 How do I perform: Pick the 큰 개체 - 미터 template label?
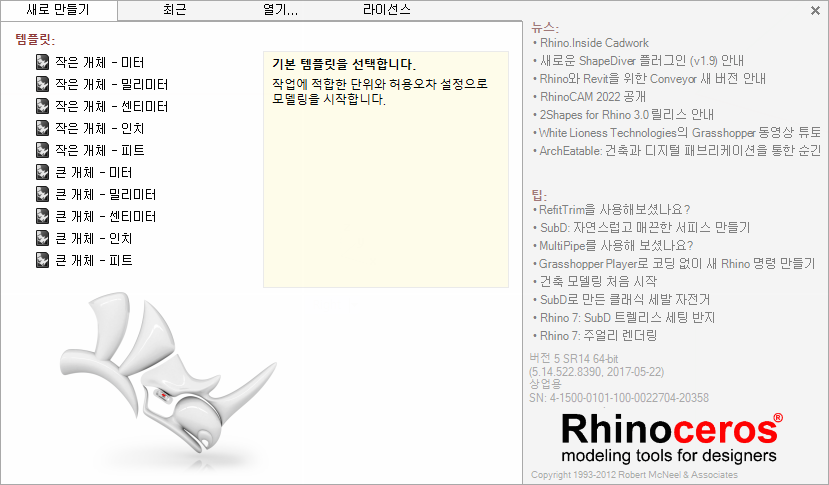[94, 173]
